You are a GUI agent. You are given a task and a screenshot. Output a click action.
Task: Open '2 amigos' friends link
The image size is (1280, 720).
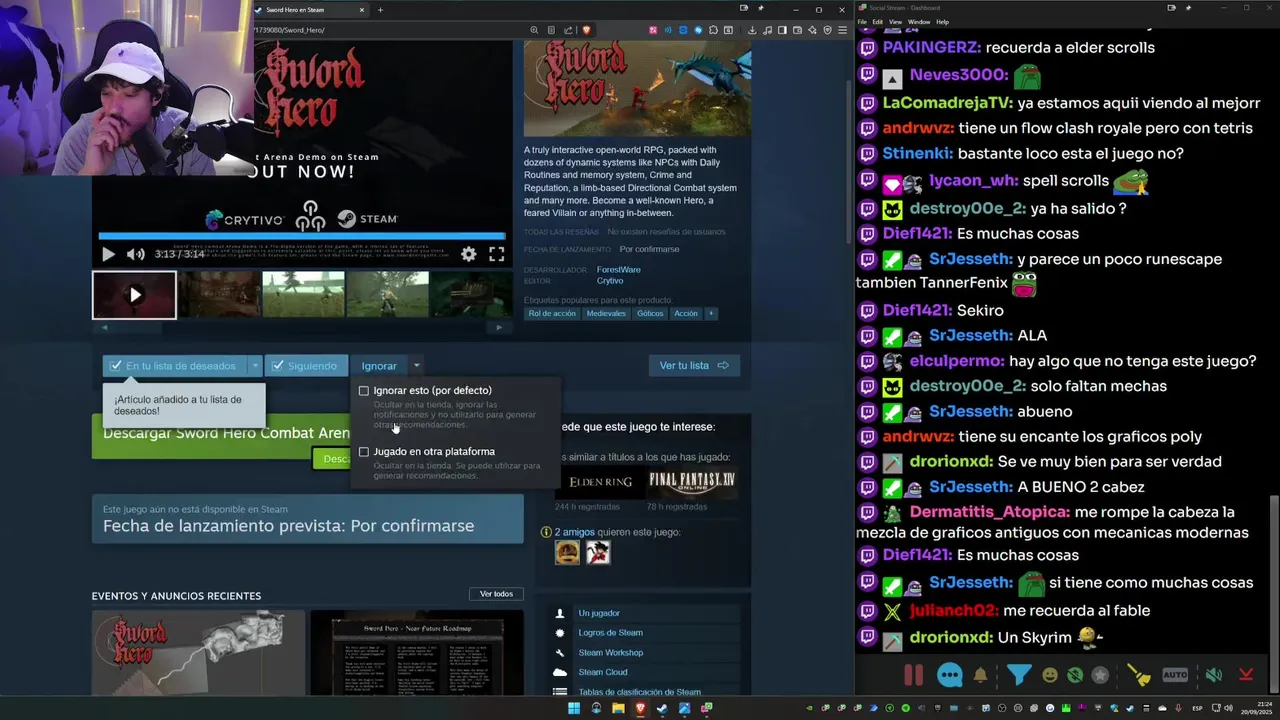coord(575,532)
